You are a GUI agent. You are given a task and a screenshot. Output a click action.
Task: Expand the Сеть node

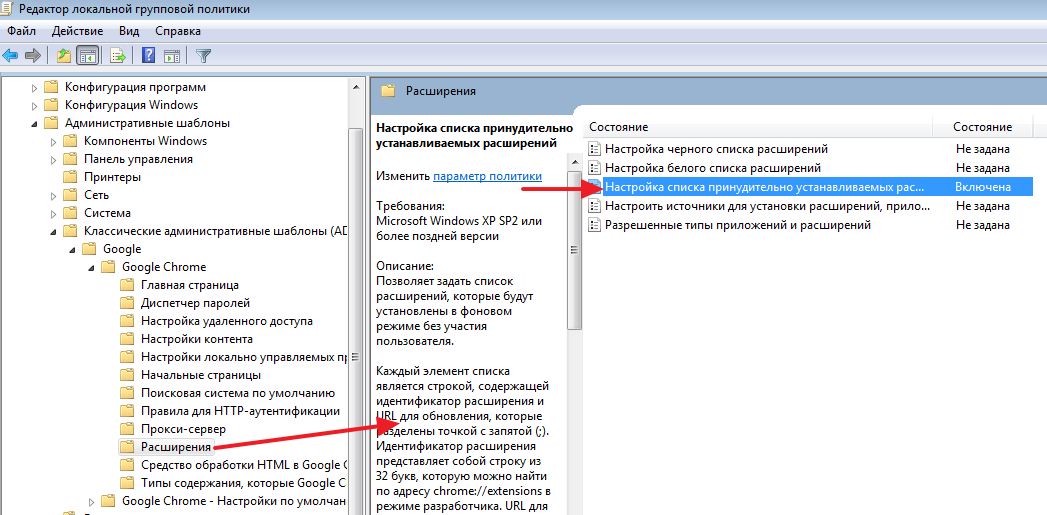[54, 196]
